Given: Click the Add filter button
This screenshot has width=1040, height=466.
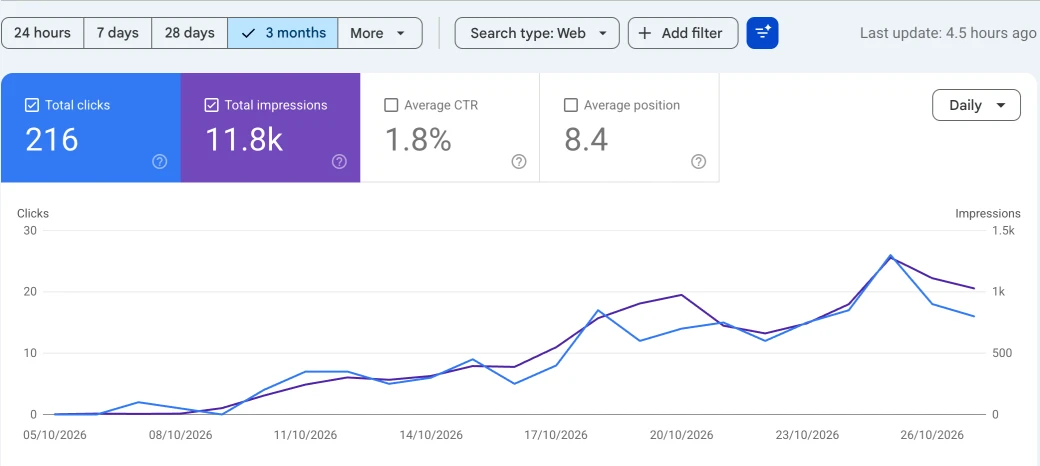Looking at the screenshot, I should click(x=683, y=33).
